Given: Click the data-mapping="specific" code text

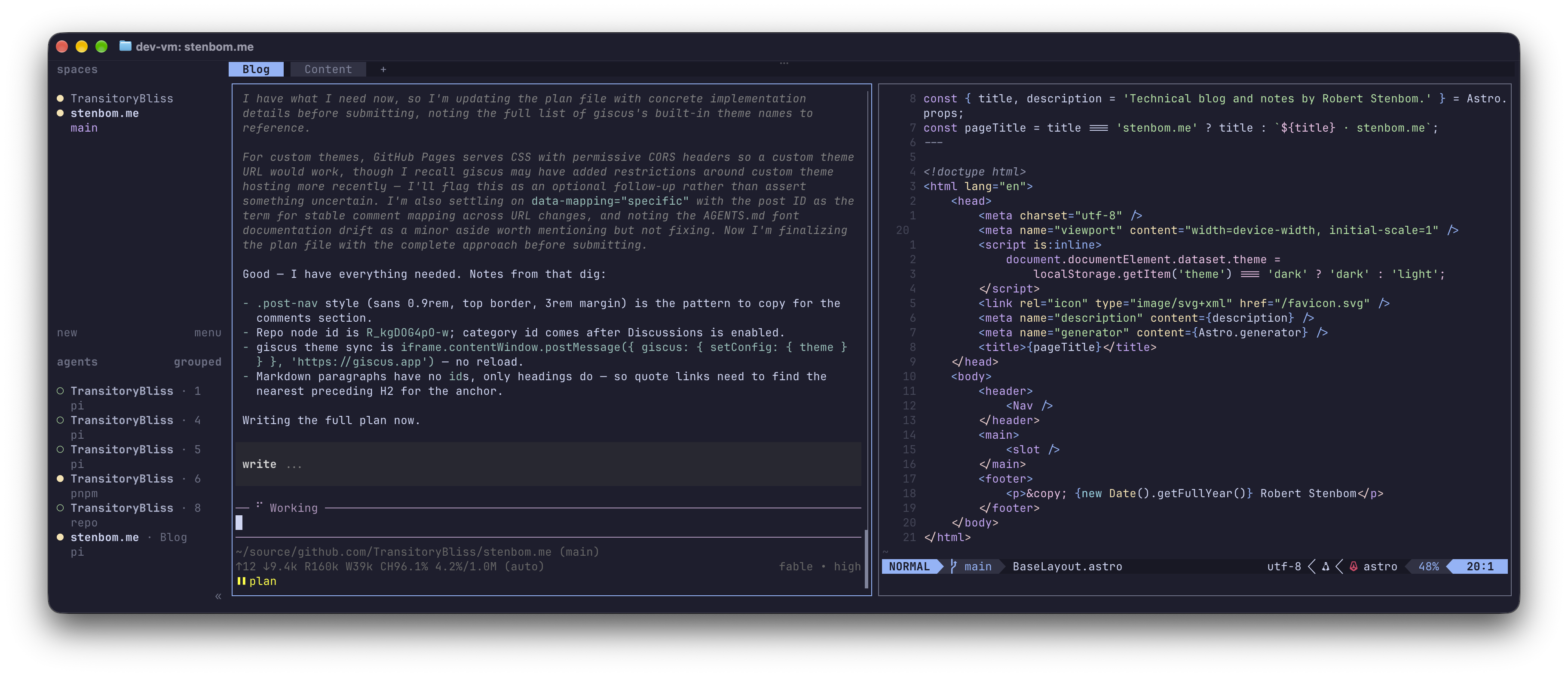Looking at the screenshot, I should coord(610,201).
